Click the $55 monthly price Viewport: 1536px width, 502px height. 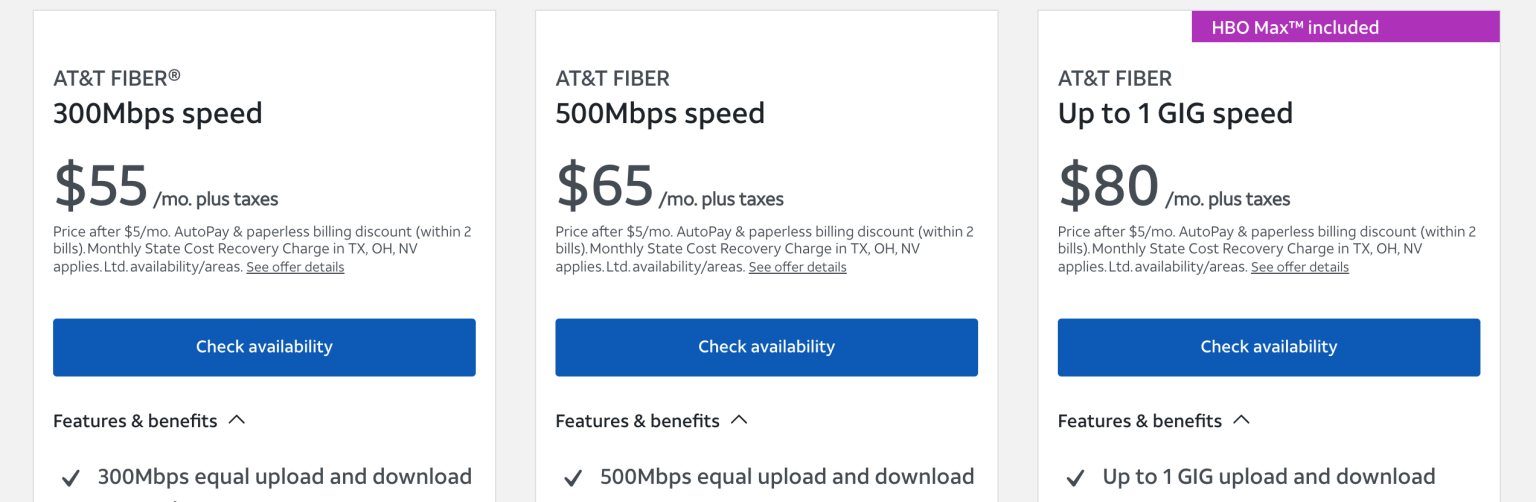coord(101,186)
